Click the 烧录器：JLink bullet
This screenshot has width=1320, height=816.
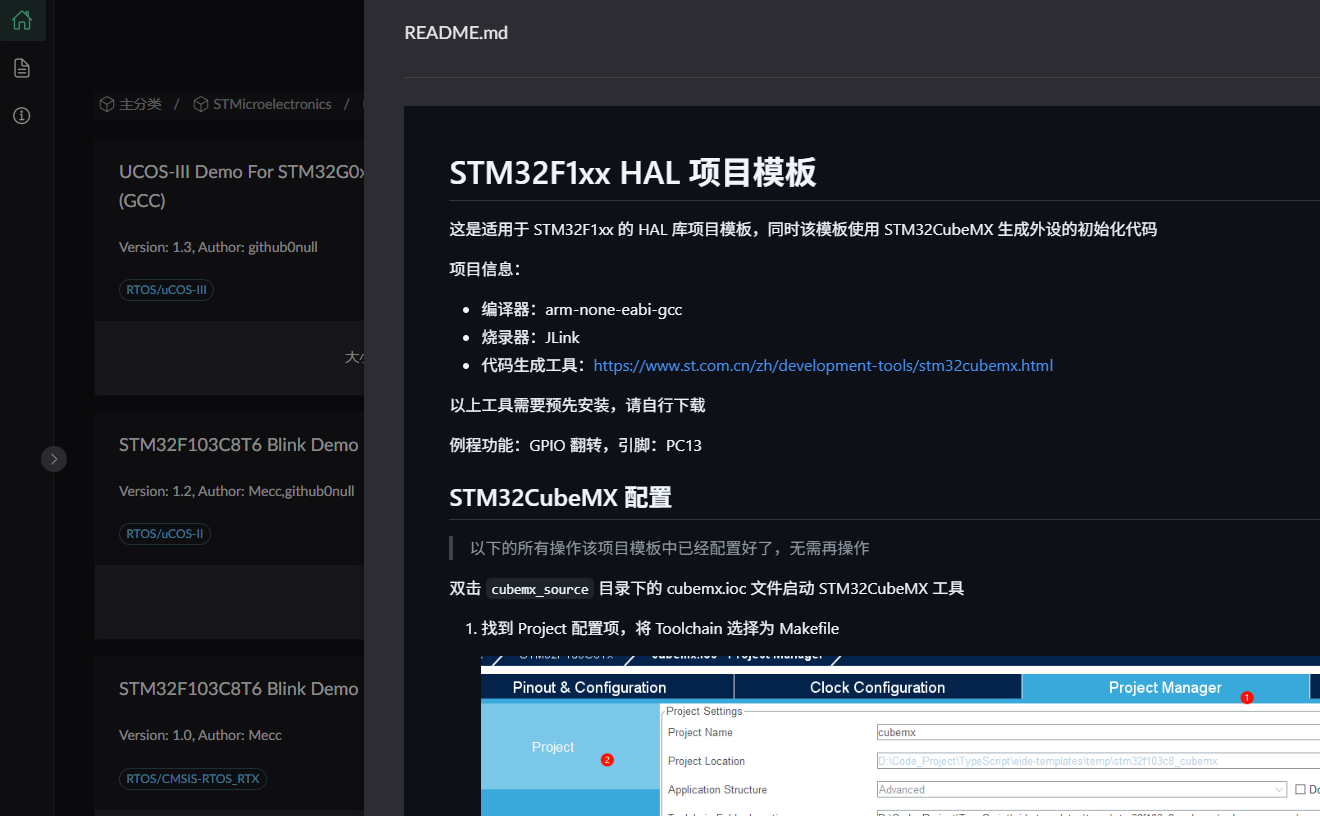[x=531, y=337]
